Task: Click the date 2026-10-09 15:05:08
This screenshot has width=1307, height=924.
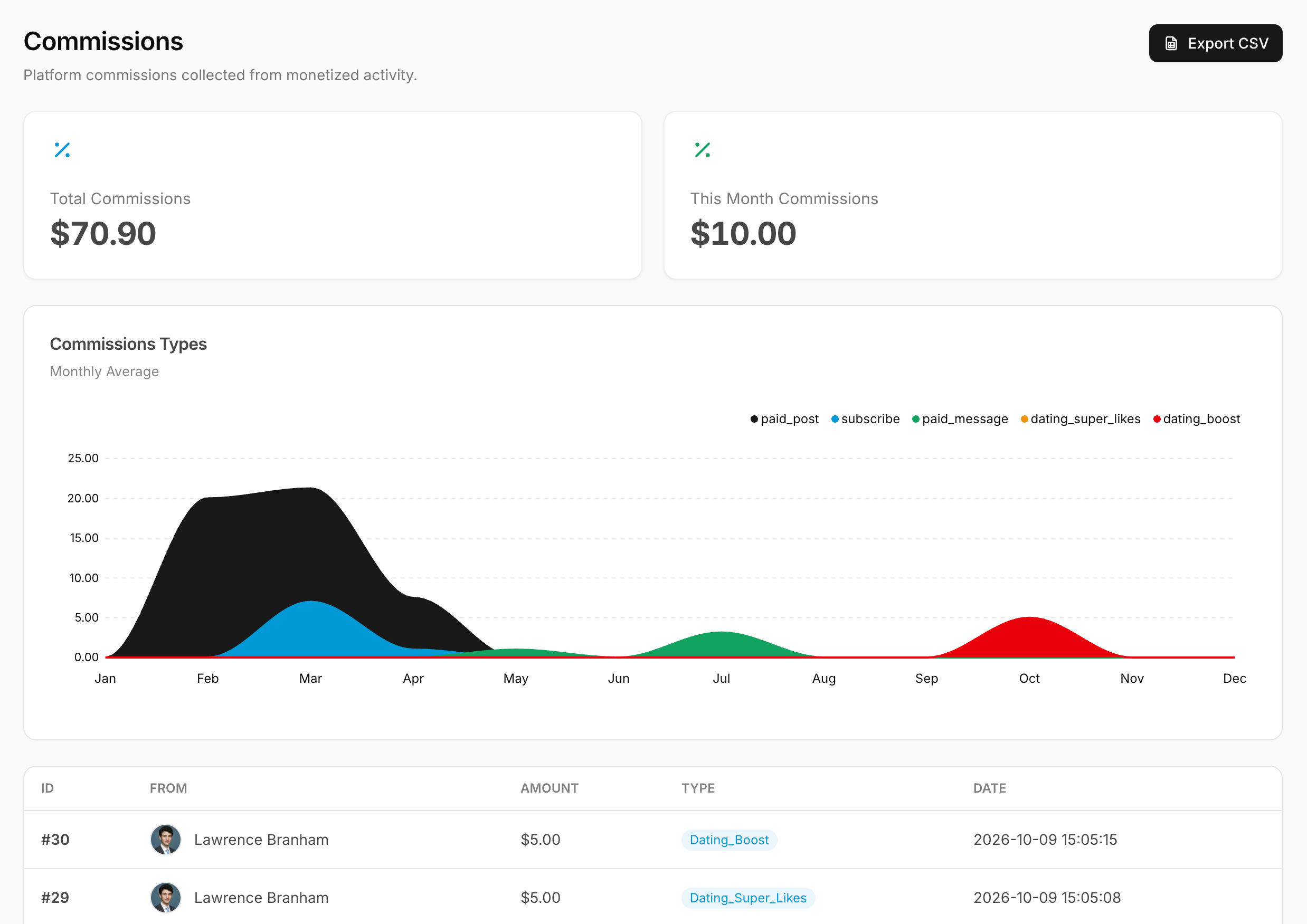Action: 1046,898
